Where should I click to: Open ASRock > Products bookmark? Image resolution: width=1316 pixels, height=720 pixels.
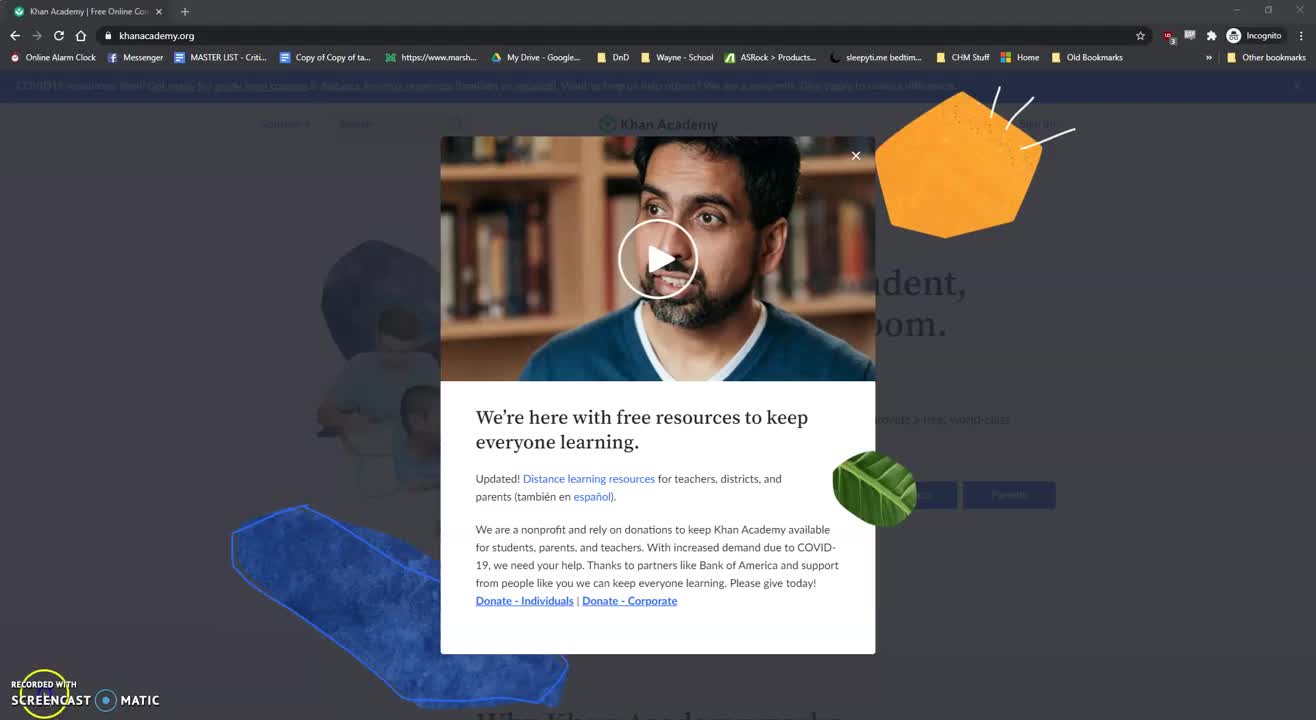(771, 57)
